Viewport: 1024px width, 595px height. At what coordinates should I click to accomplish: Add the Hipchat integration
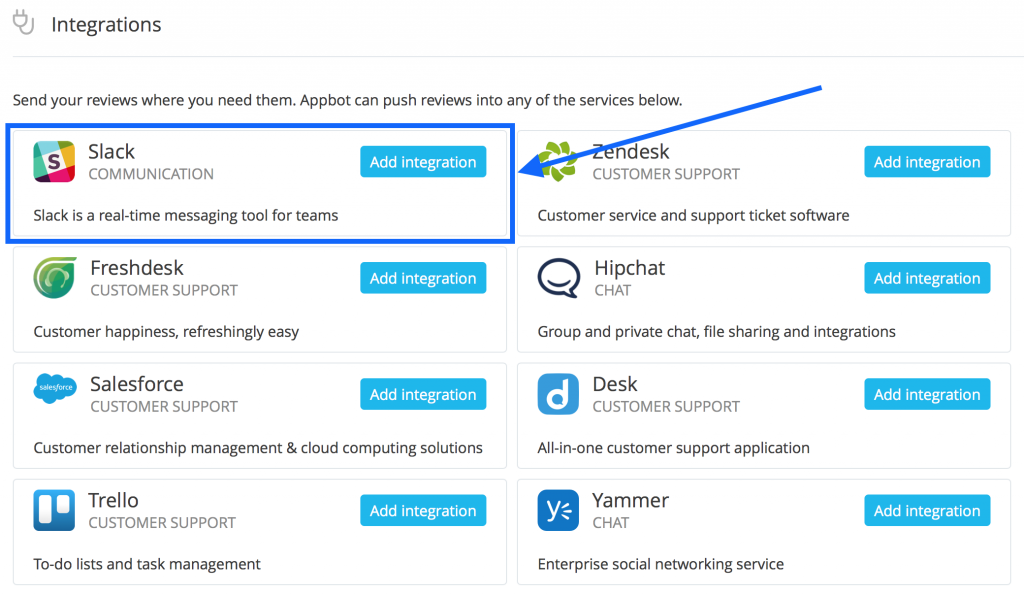coord(927,278)
